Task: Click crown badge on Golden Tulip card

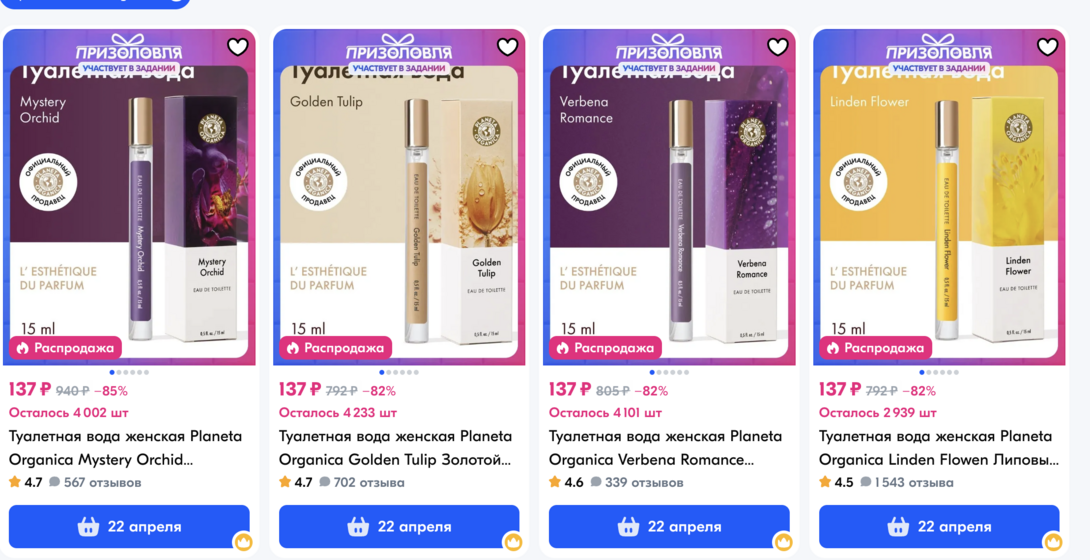Action: click(513, 541)
